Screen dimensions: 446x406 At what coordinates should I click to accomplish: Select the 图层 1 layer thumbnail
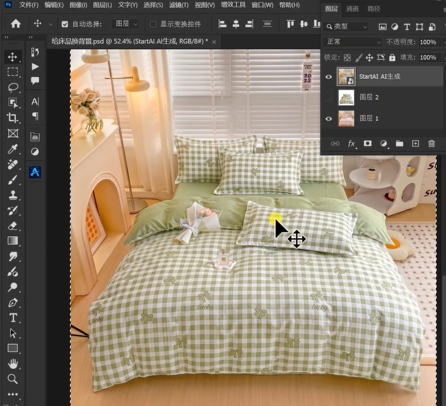click(x=346, y=118)
